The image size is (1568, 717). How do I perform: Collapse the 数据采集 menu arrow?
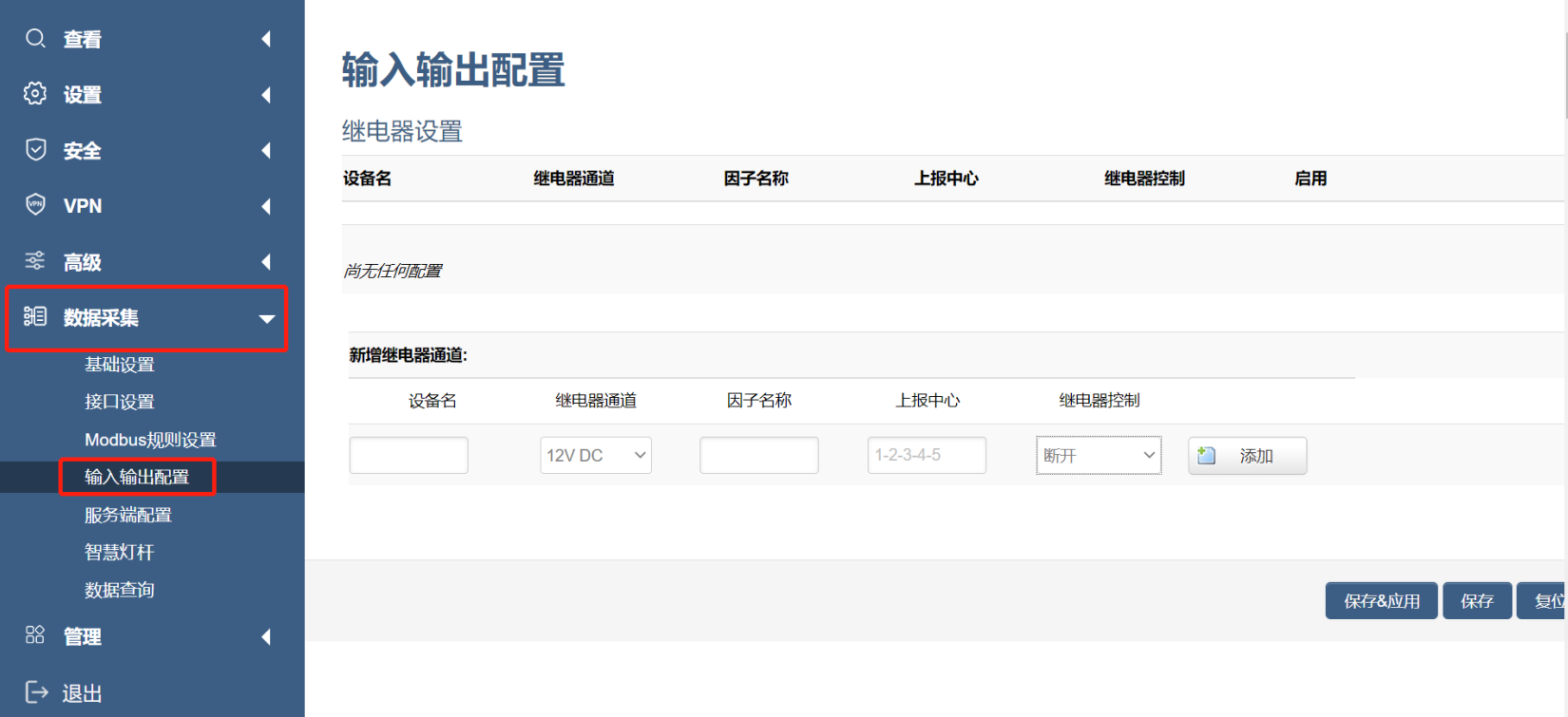[267, 319]
